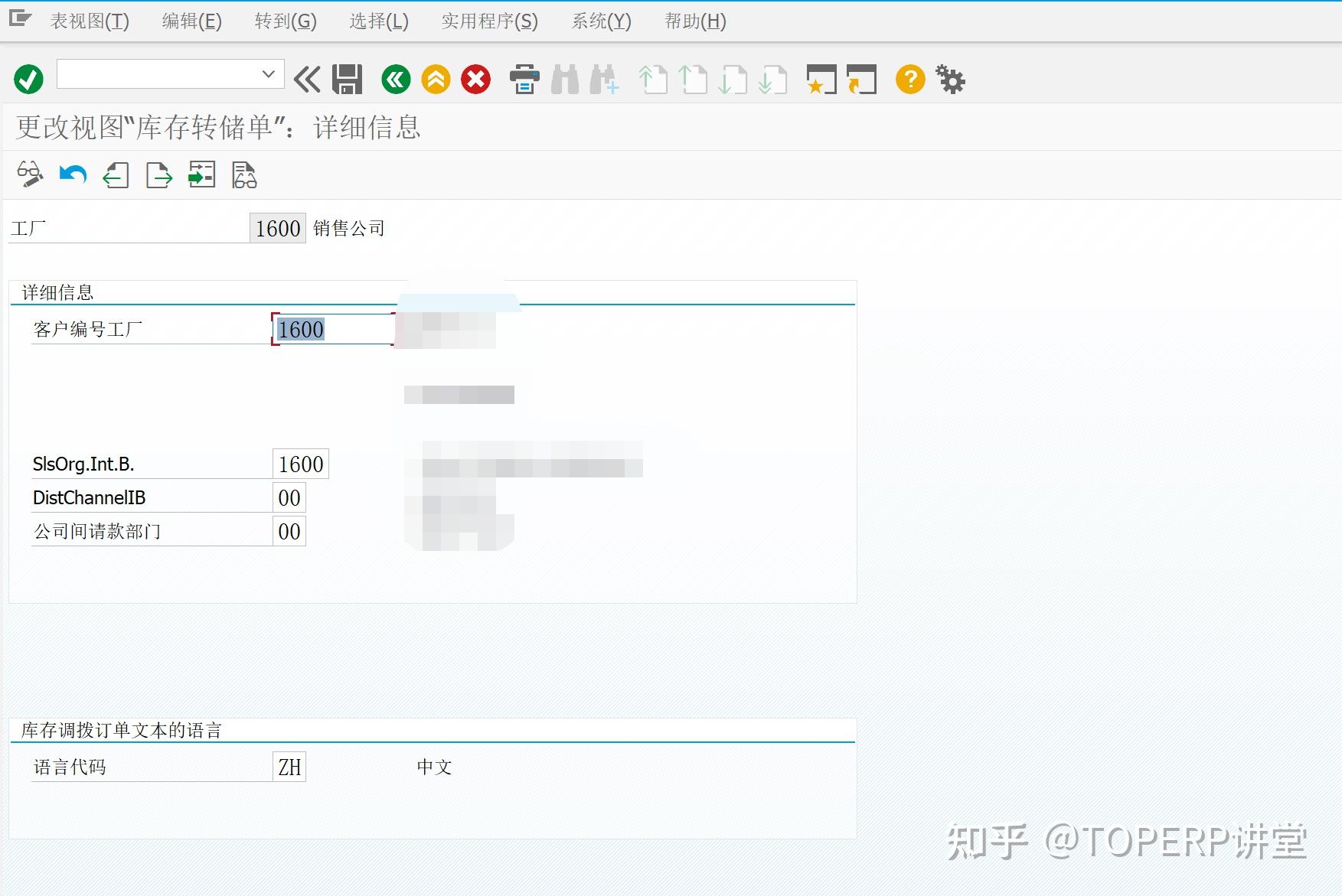Image resolution: width=1342 pixels, height=896 pixels.
Task: Click Find Next binoculars-plus icon
Action: pyautogui.click(x=604, y=79)
